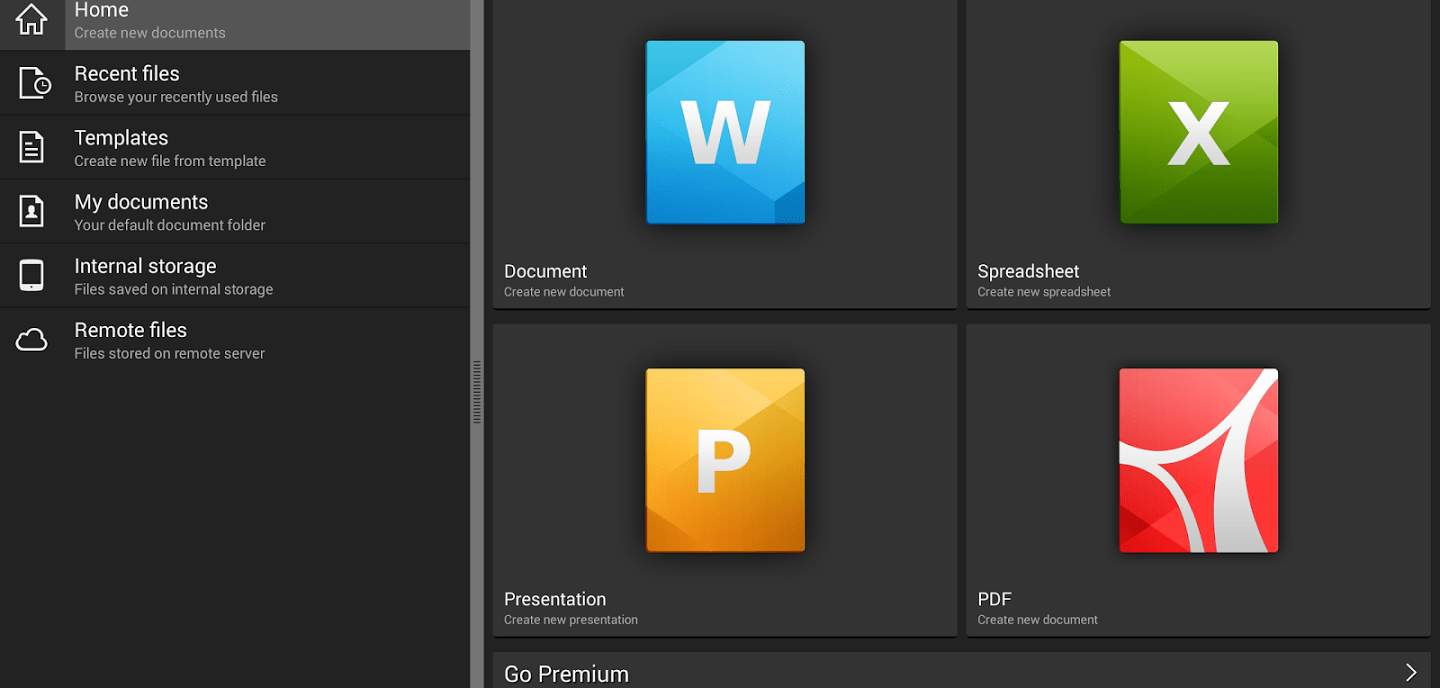Click the 'Document' tile title

(545, 271)
